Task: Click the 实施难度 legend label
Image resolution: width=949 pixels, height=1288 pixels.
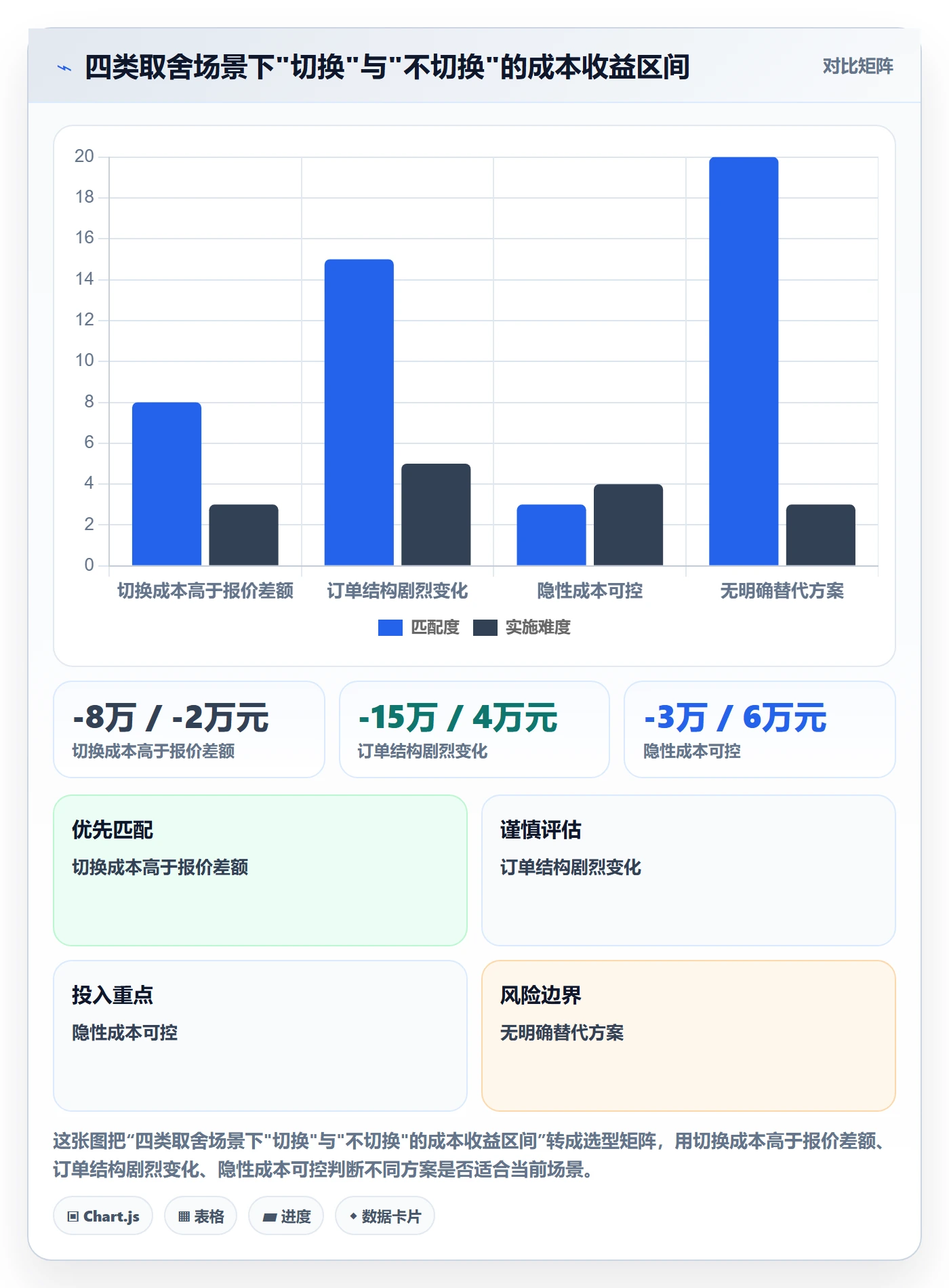Action: (x=538, y=628)
